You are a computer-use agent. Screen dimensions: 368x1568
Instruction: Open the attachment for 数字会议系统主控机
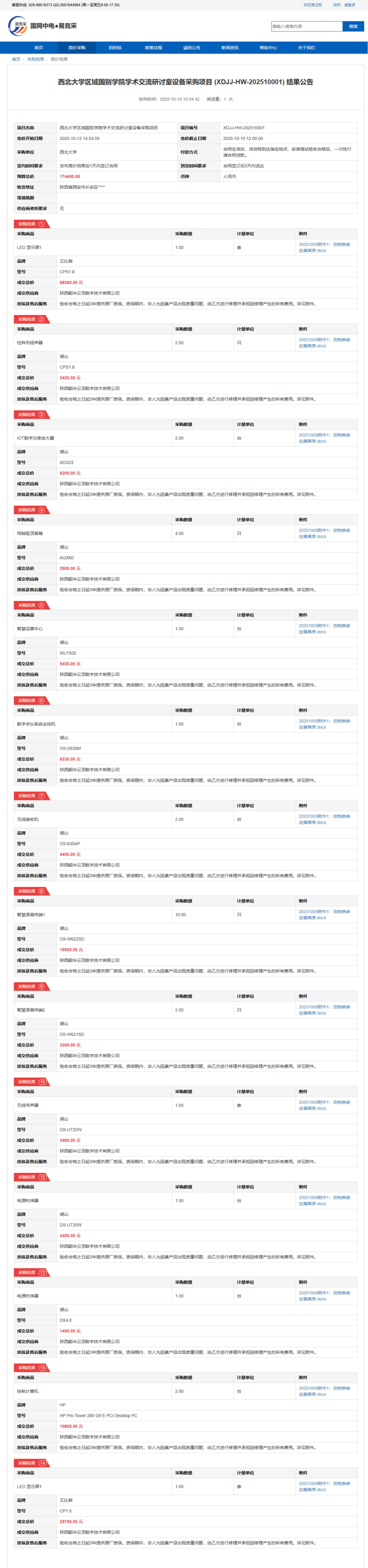pos(324,724)
